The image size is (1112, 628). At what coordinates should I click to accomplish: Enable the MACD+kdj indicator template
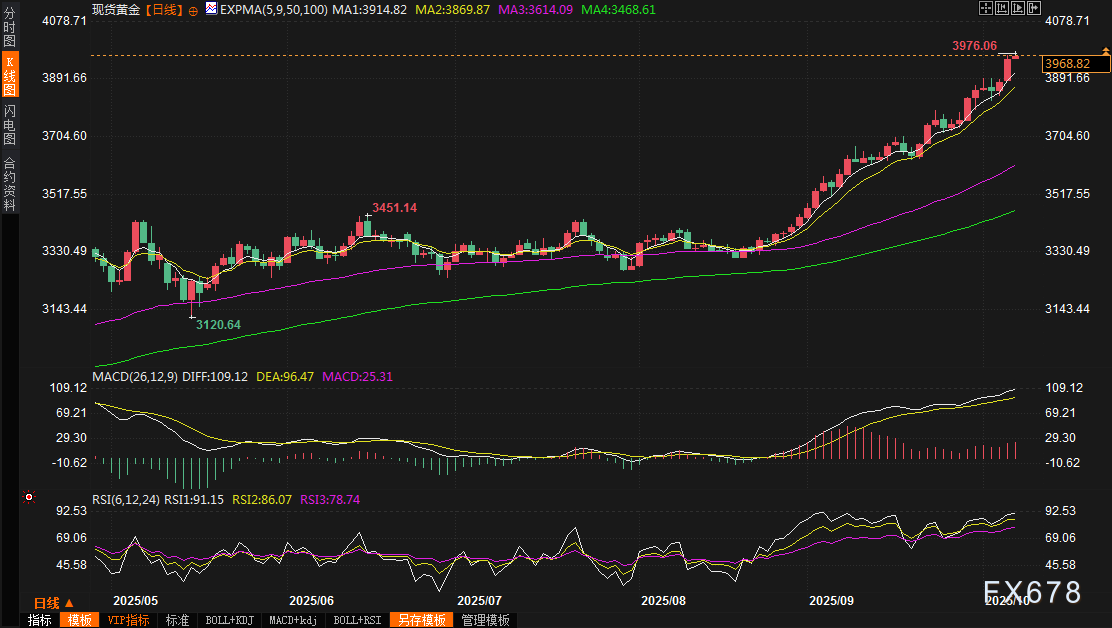[293, 620]
